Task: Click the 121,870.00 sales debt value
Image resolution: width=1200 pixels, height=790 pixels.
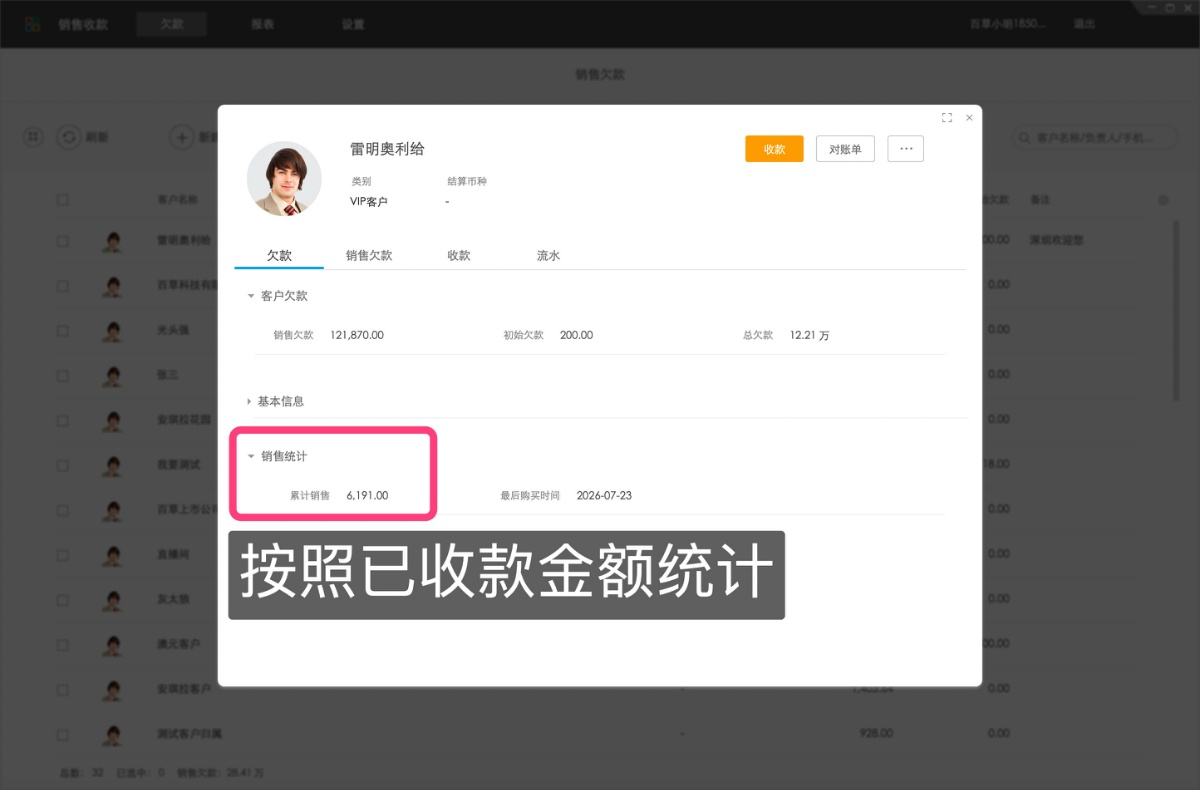Action: click(357, 335)
